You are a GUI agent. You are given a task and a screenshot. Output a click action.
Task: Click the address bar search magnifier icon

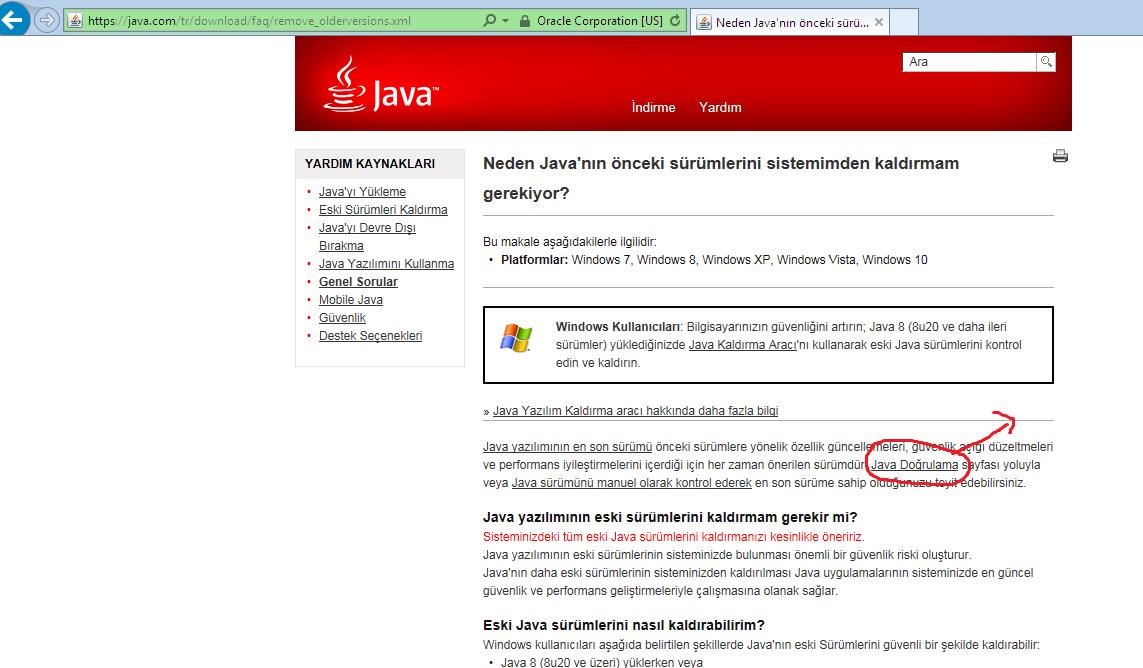489,21
